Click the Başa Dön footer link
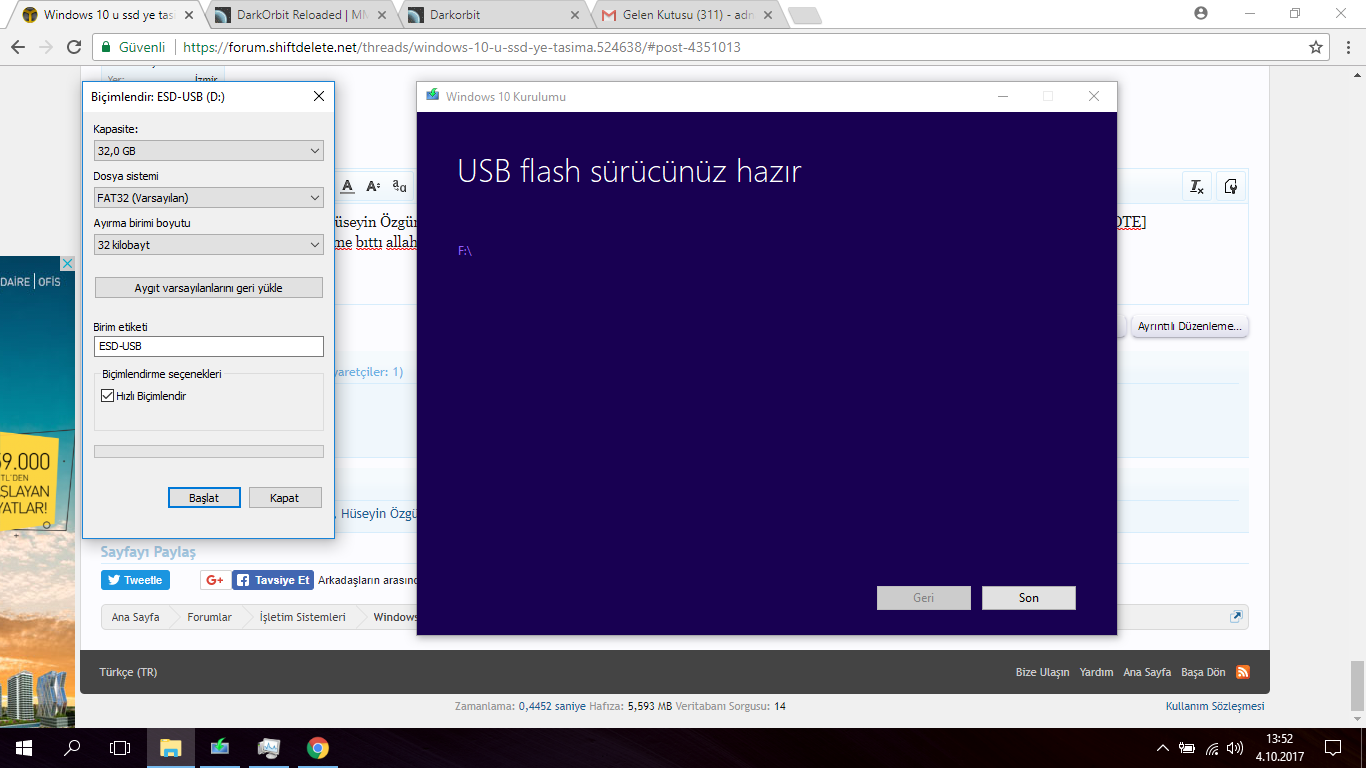This screenshot has height=768, width=1366. click(x=1203, y=672)
